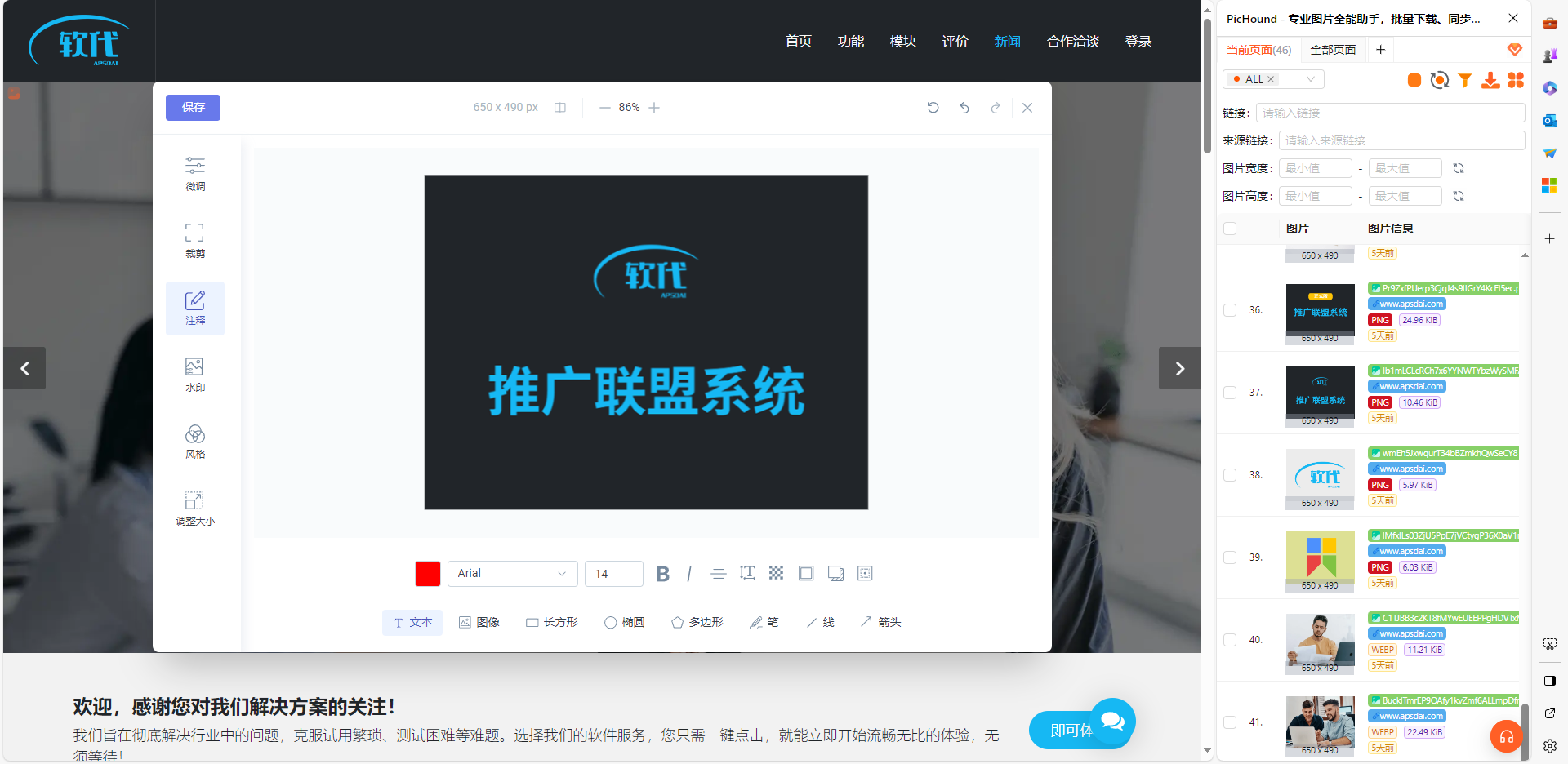This screenshot has width=1568, height=764.
Task: Click the orange download icon in PicHound
Action: click(1490, 80)
